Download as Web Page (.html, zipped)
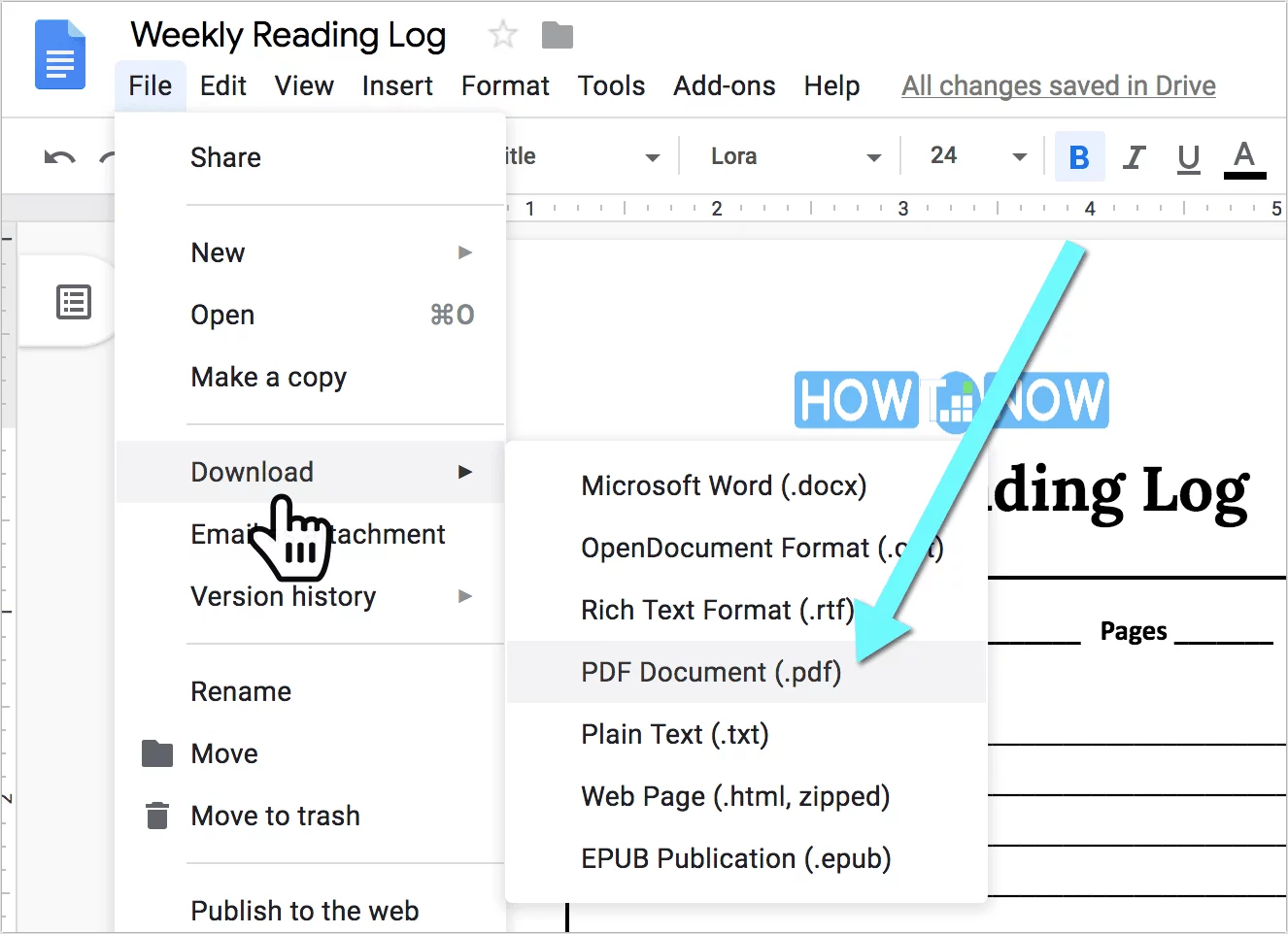This screenshot has width=1288, height=934. (x=746, y=796)
